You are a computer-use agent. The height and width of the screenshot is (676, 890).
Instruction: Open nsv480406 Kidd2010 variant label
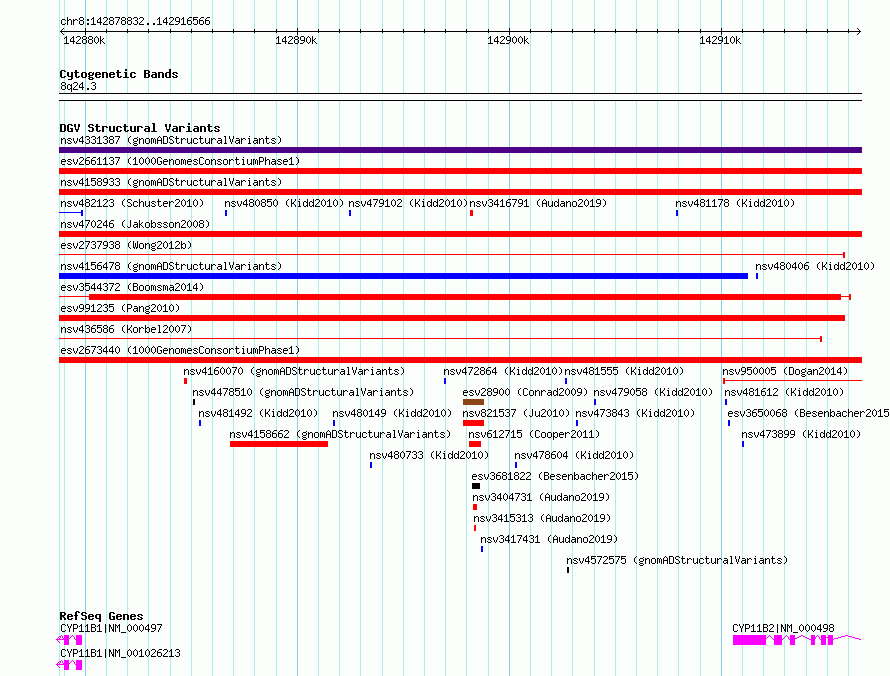coord(815,266)
